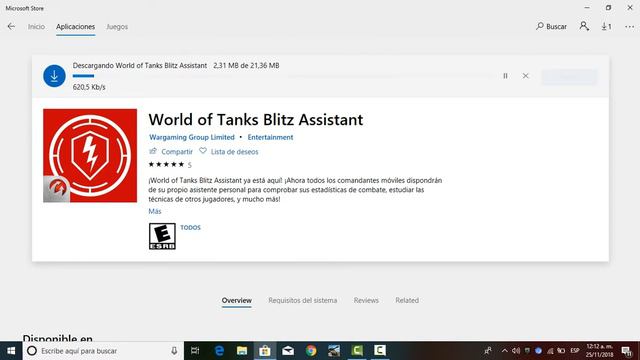Click the taskbar microphone icon

[174, 351]
